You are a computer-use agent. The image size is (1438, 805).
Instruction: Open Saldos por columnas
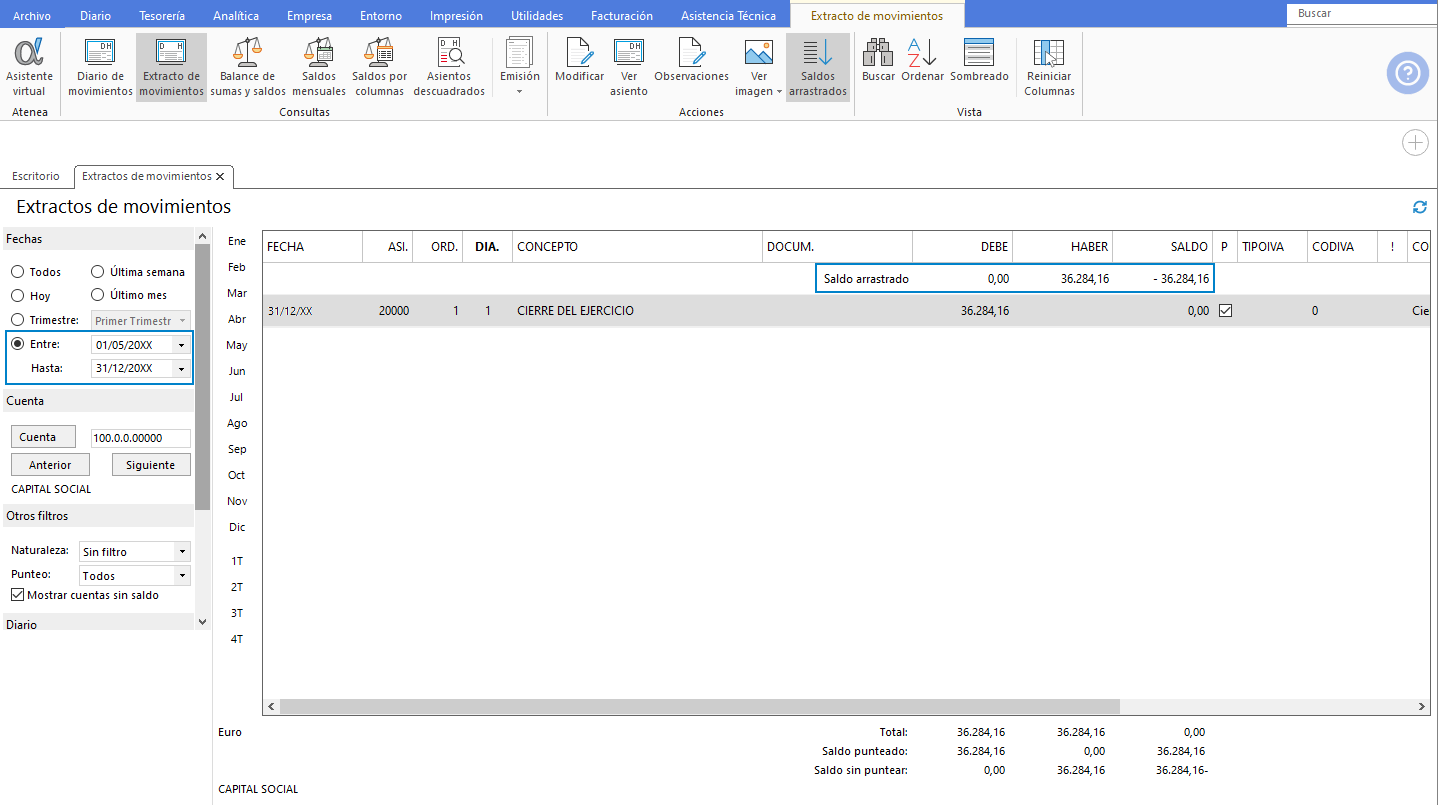click(x=379, y=68)
